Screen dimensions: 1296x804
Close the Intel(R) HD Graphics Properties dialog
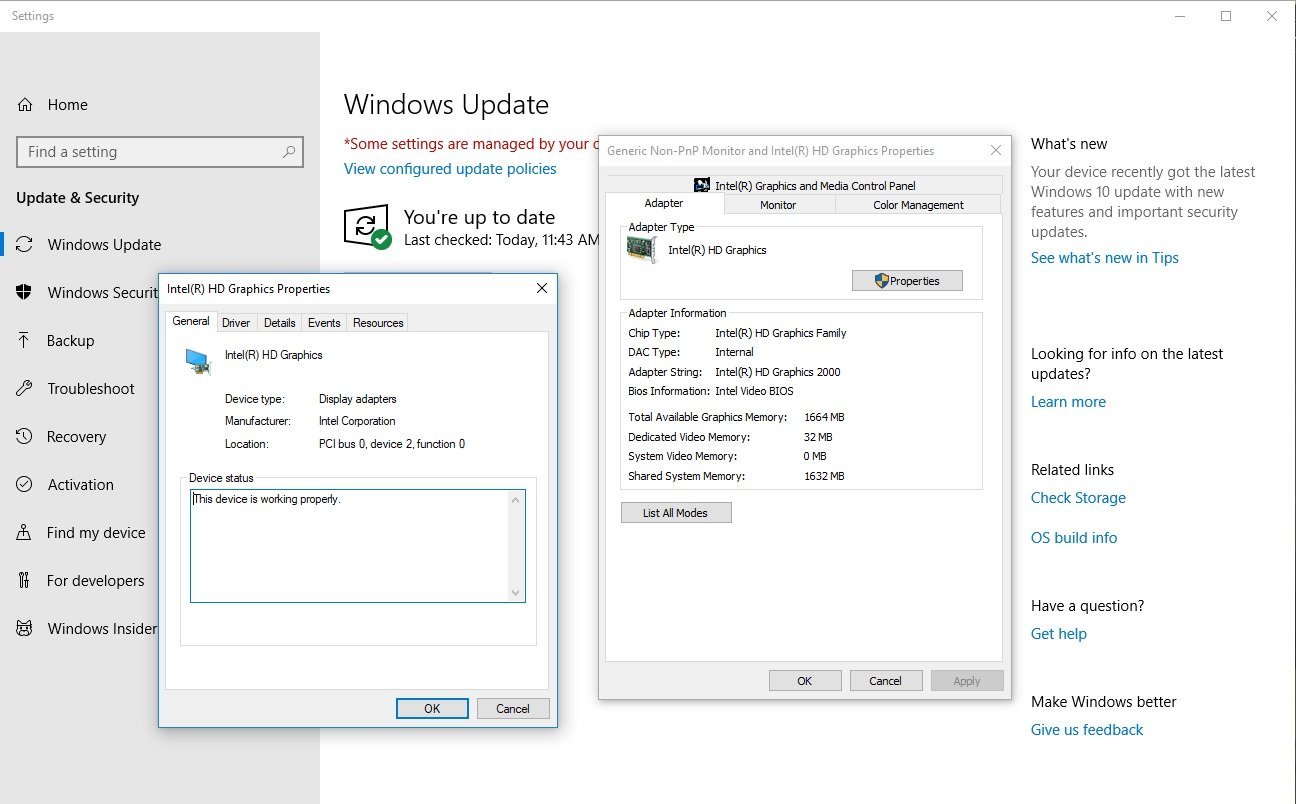[542, 288]
